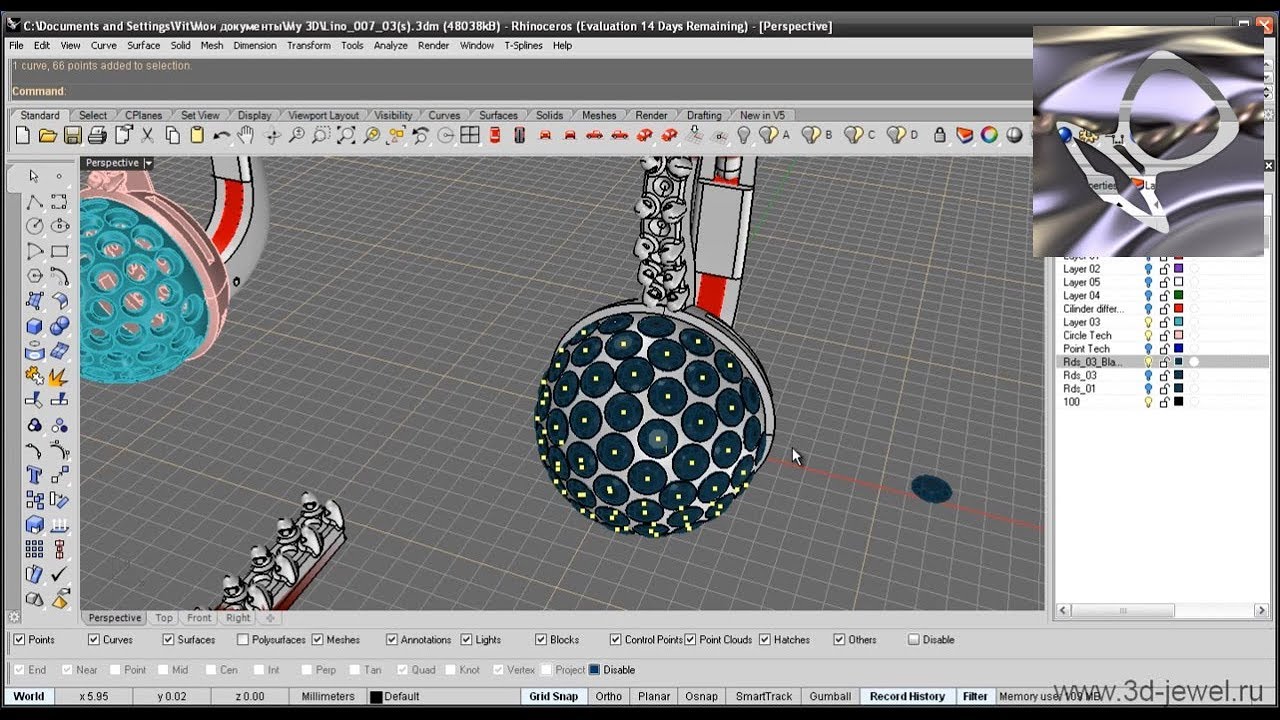Click the Lock objects padlock icon

click(x=942, y=135)
